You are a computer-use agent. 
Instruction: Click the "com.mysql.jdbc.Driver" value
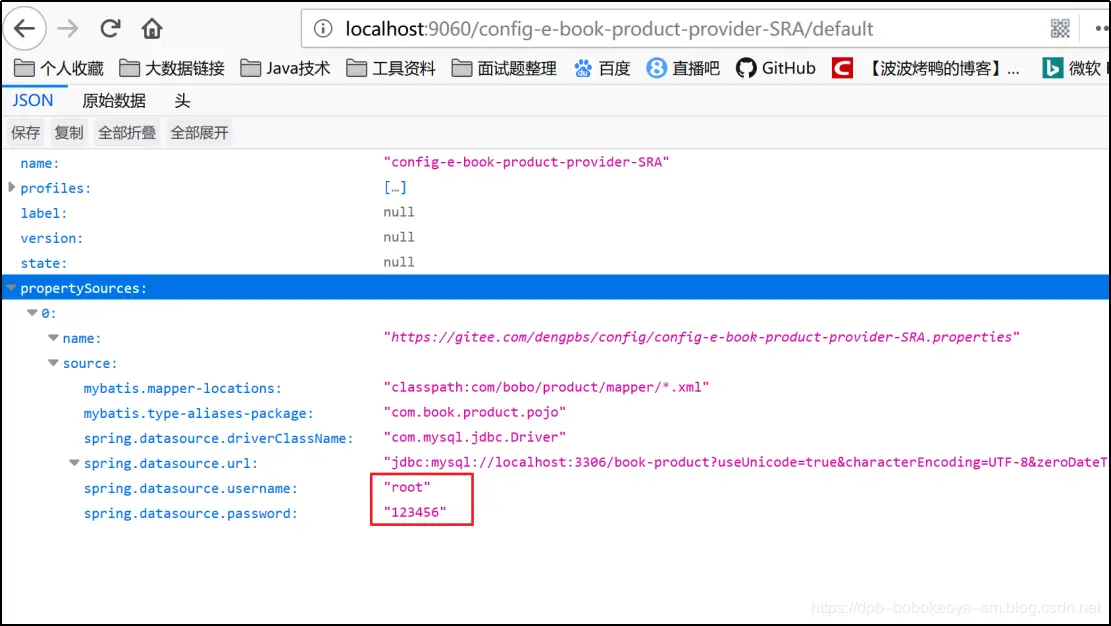click(475, 437)
